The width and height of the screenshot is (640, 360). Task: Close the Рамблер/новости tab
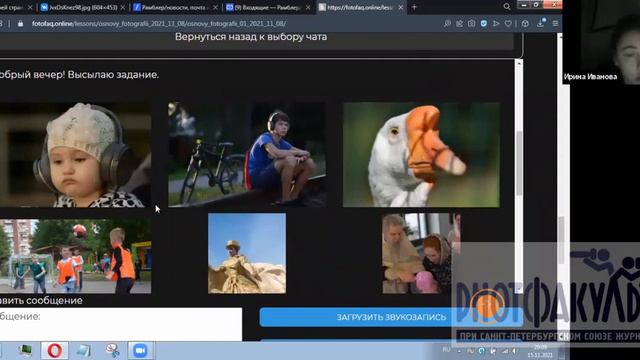[215, 7]
